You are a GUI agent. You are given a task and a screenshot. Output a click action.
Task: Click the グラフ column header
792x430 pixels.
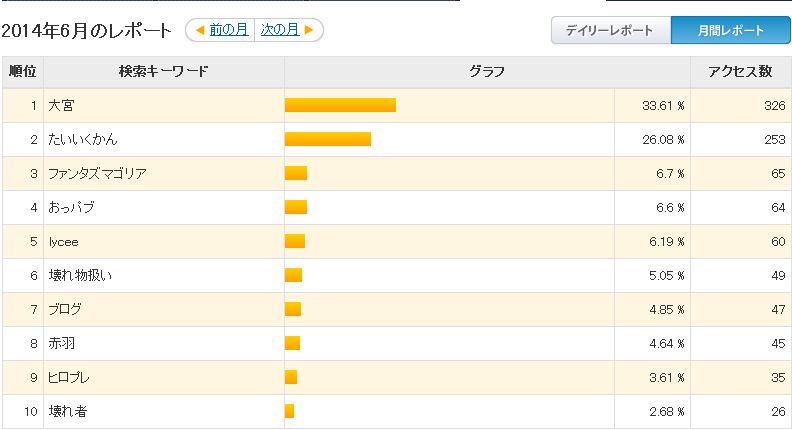[487, 72]
